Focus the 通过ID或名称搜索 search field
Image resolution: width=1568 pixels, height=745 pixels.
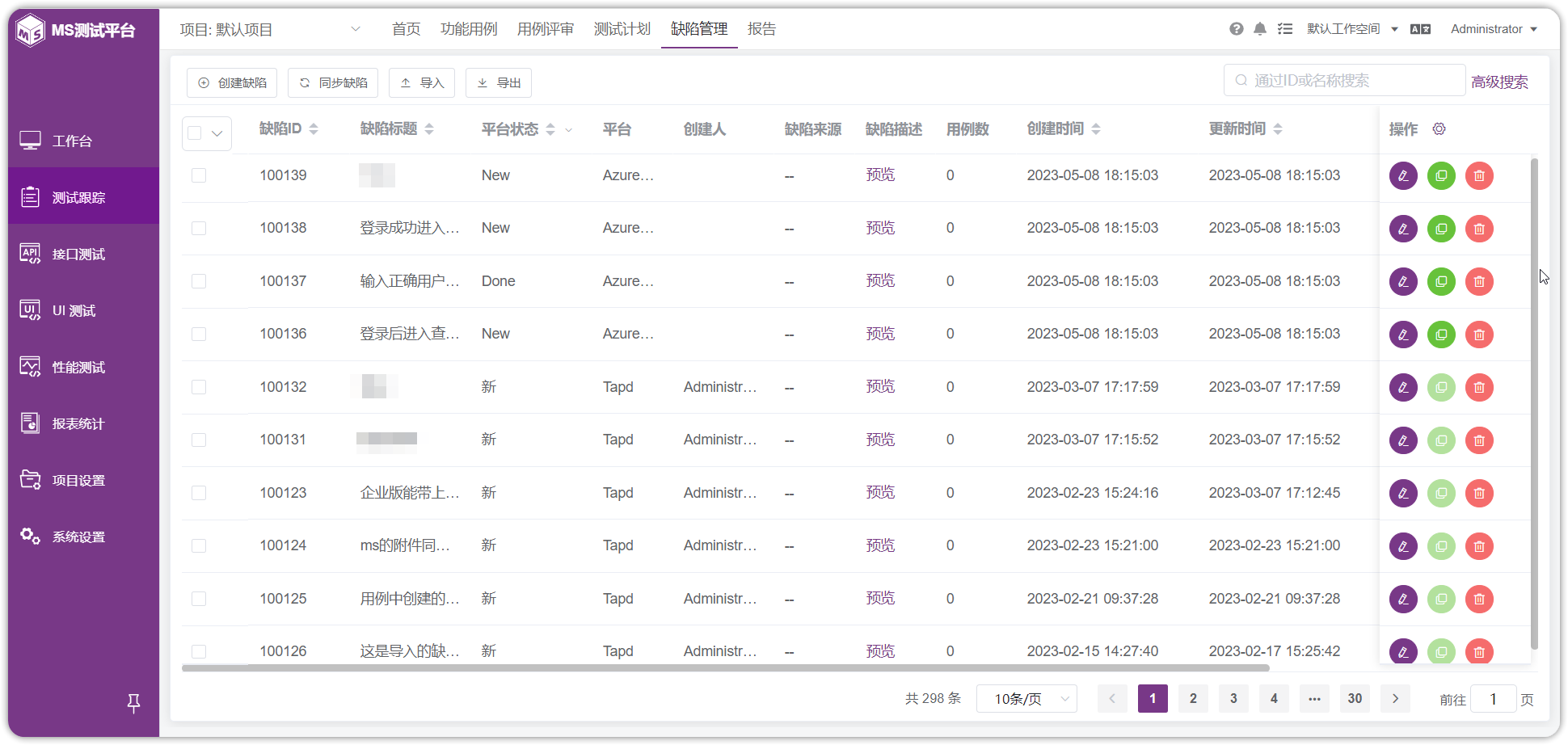1345,81
